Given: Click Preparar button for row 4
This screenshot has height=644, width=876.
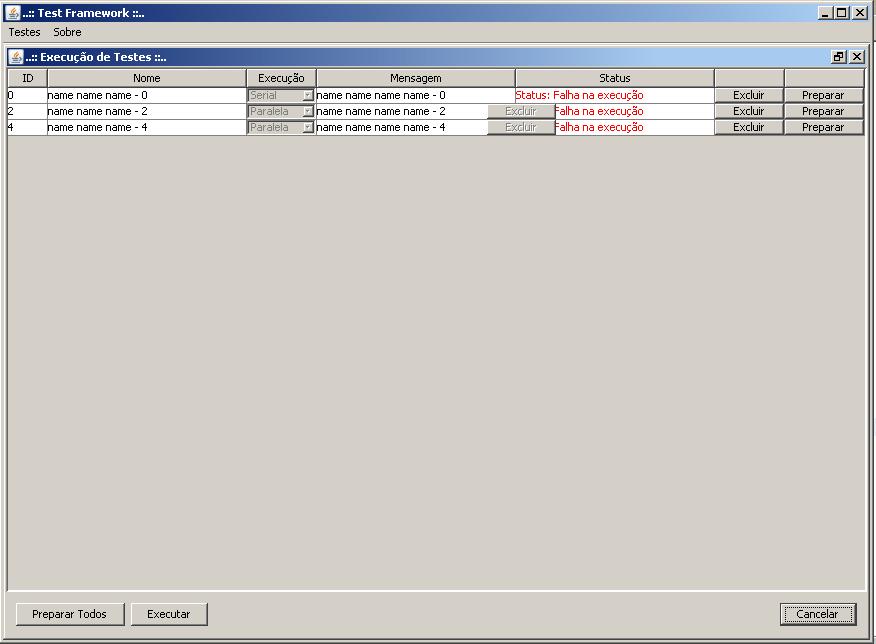Looking at the screenshot, I should click(x=823, y=127).
